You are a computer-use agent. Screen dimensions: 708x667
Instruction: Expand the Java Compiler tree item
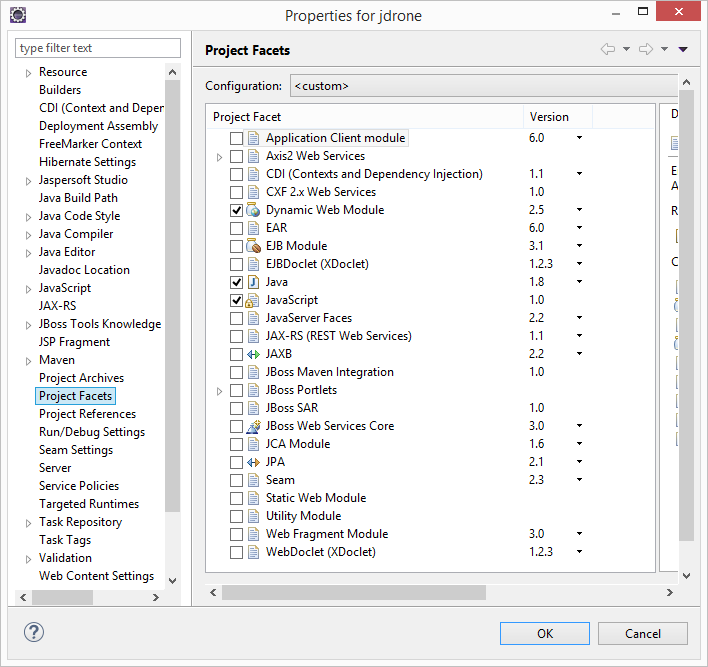[28, 235]
